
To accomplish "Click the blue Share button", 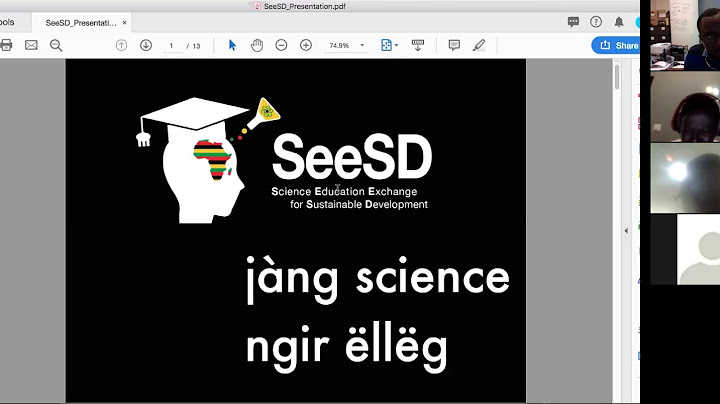I will coord(615,45).
